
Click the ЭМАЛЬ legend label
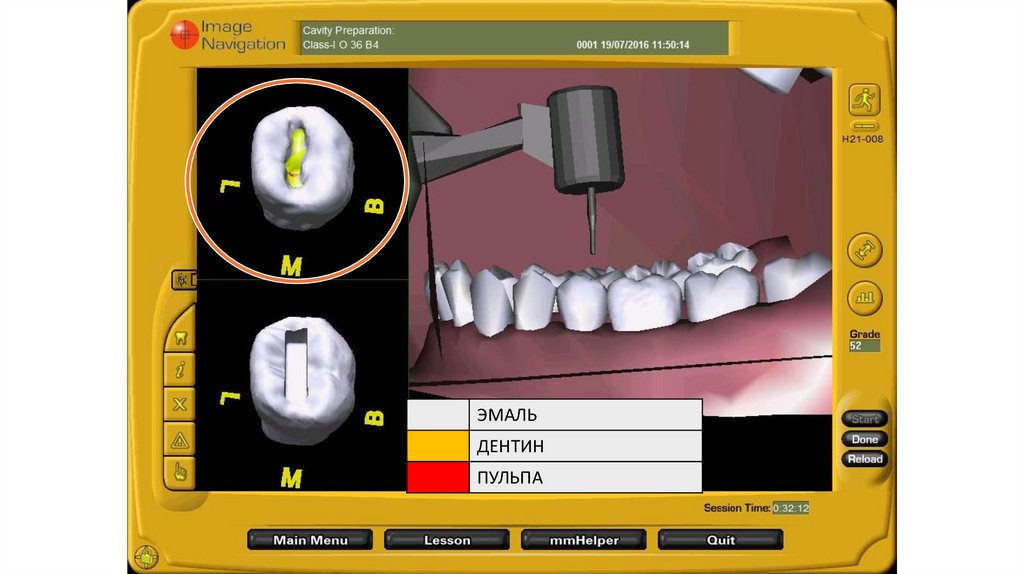point(507,415)
